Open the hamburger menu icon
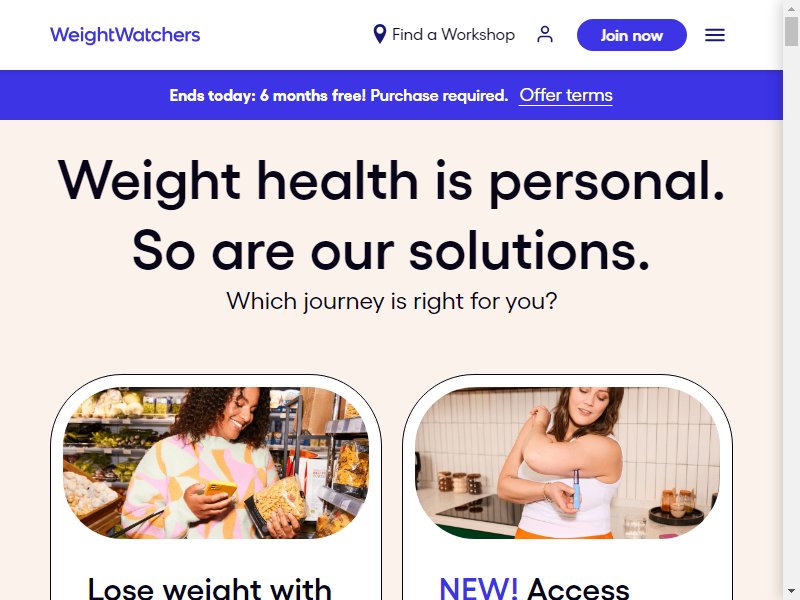800x600 pixels. click(x=715, y=35)
